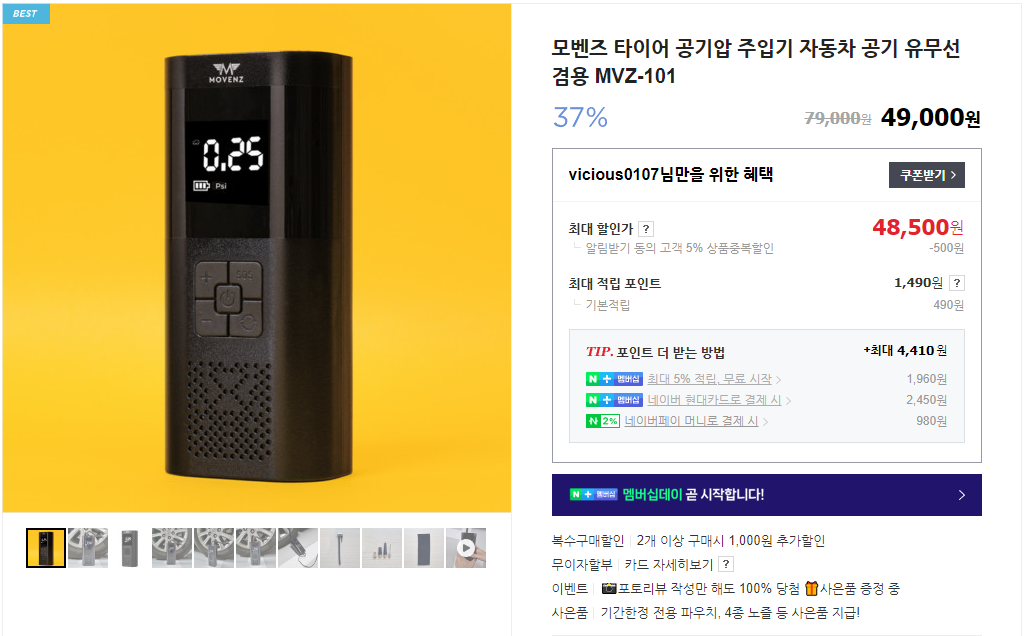Open 네이버페이 머니로 결제 시 link
Screen dimensions: 1028x636
pyautogui.click(x=692, y=421)
